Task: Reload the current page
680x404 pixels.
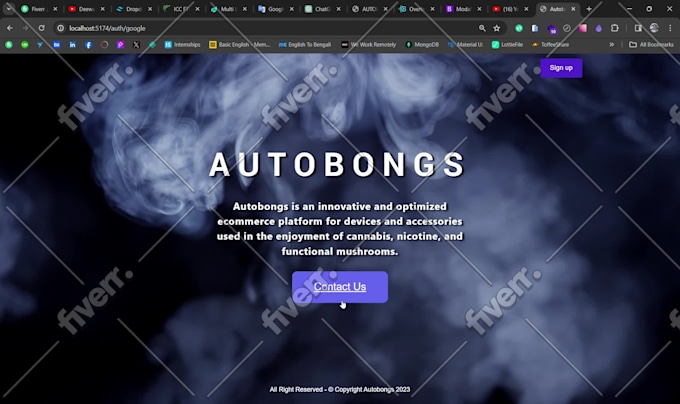Action: coord(42,28)
